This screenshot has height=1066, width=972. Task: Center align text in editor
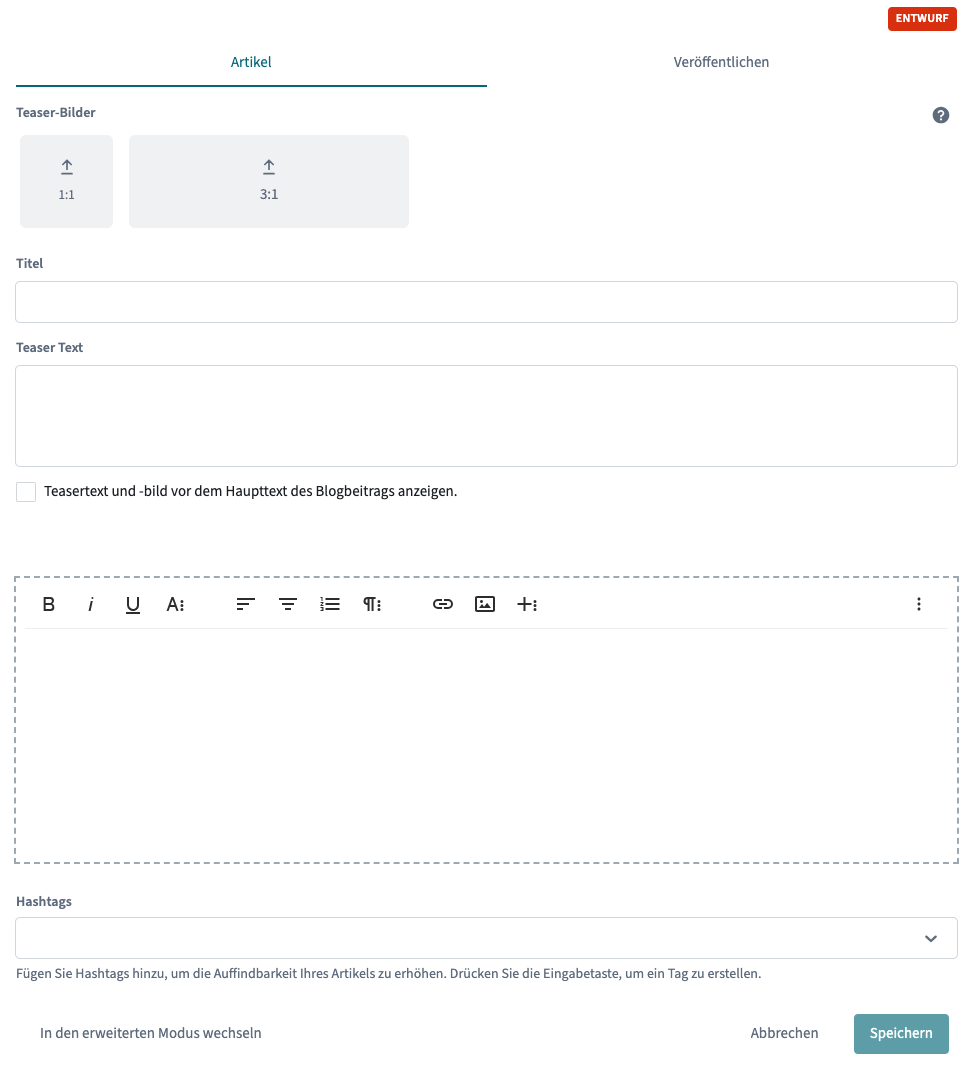tap(288, 604)
